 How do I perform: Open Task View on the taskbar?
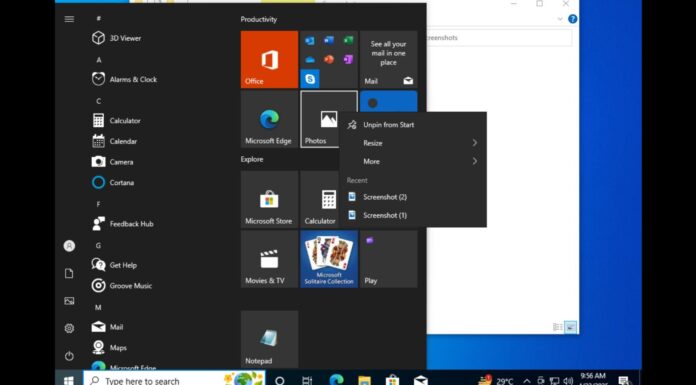(x=307, y=381)
